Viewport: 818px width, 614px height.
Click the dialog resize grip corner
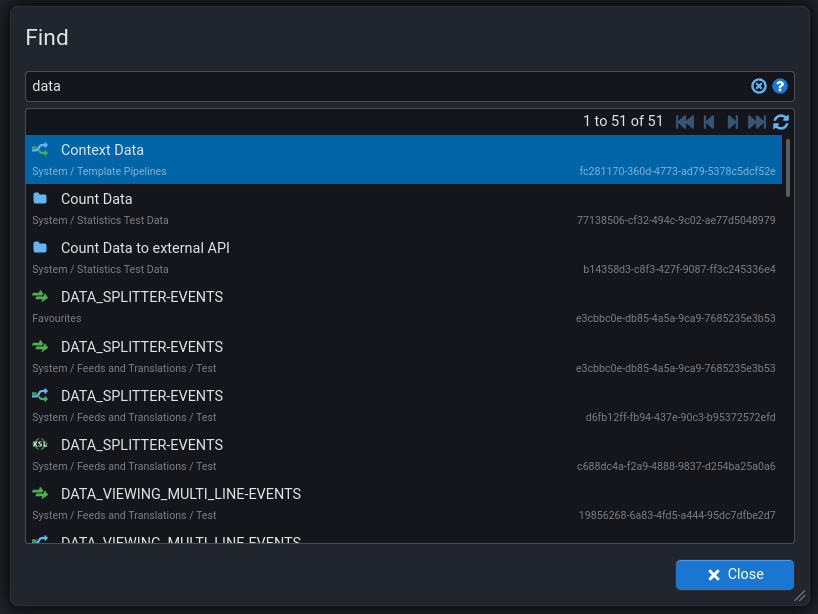(x=799, y=596)
